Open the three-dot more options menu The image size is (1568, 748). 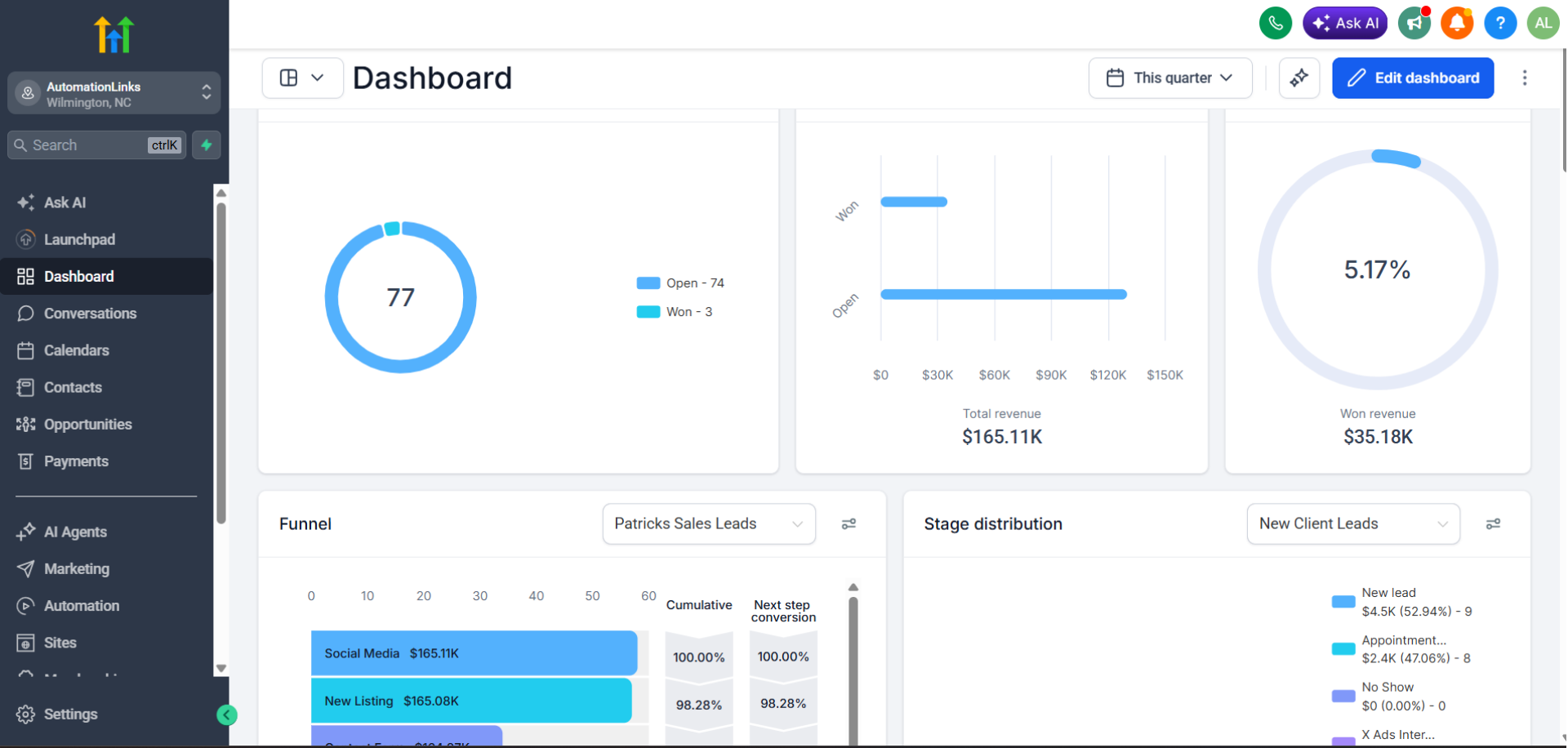point(1524,78)
